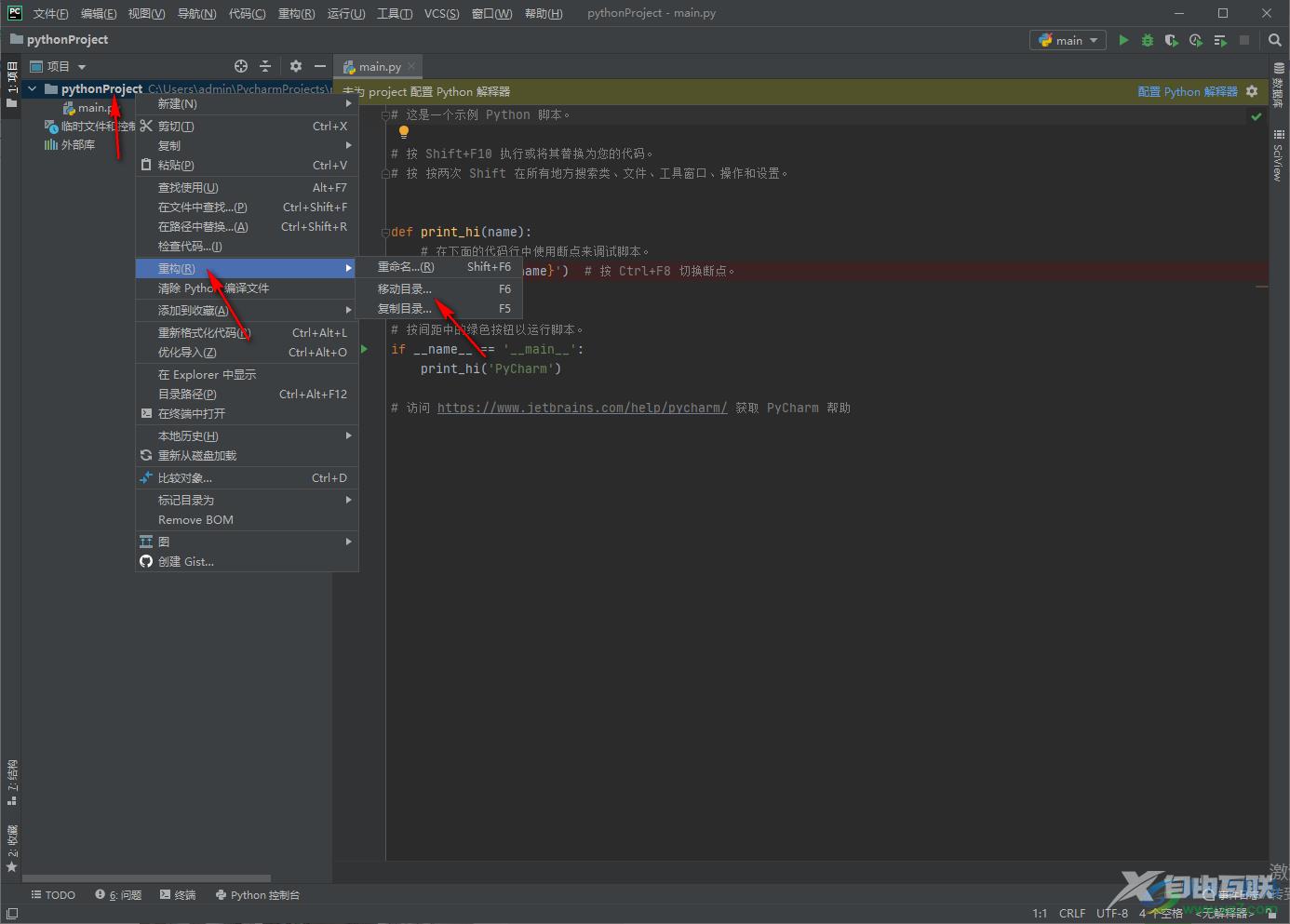Open the Navigate (导航) menu

coord(196,14)
